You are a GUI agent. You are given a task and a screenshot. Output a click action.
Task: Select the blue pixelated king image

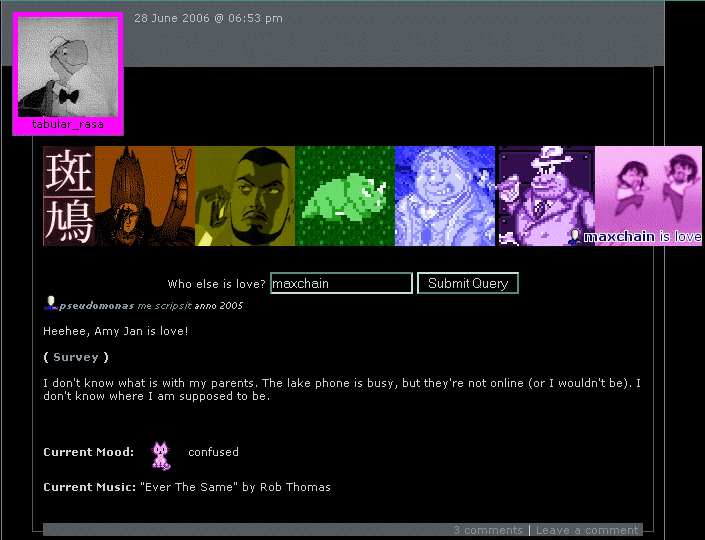446,196
